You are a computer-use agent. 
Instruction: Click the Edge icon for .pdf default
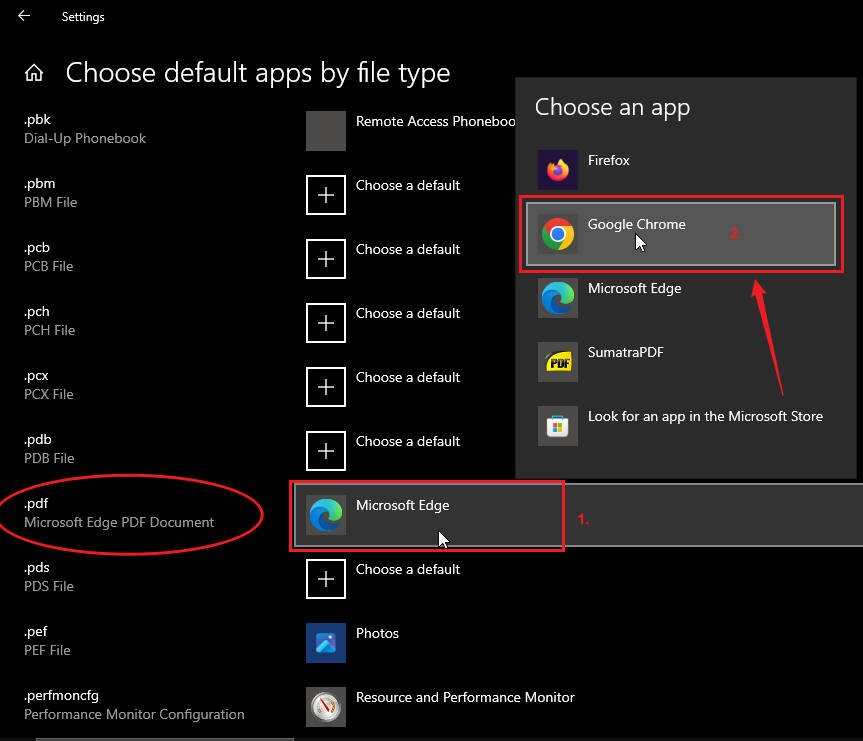(x=326, y=515)
